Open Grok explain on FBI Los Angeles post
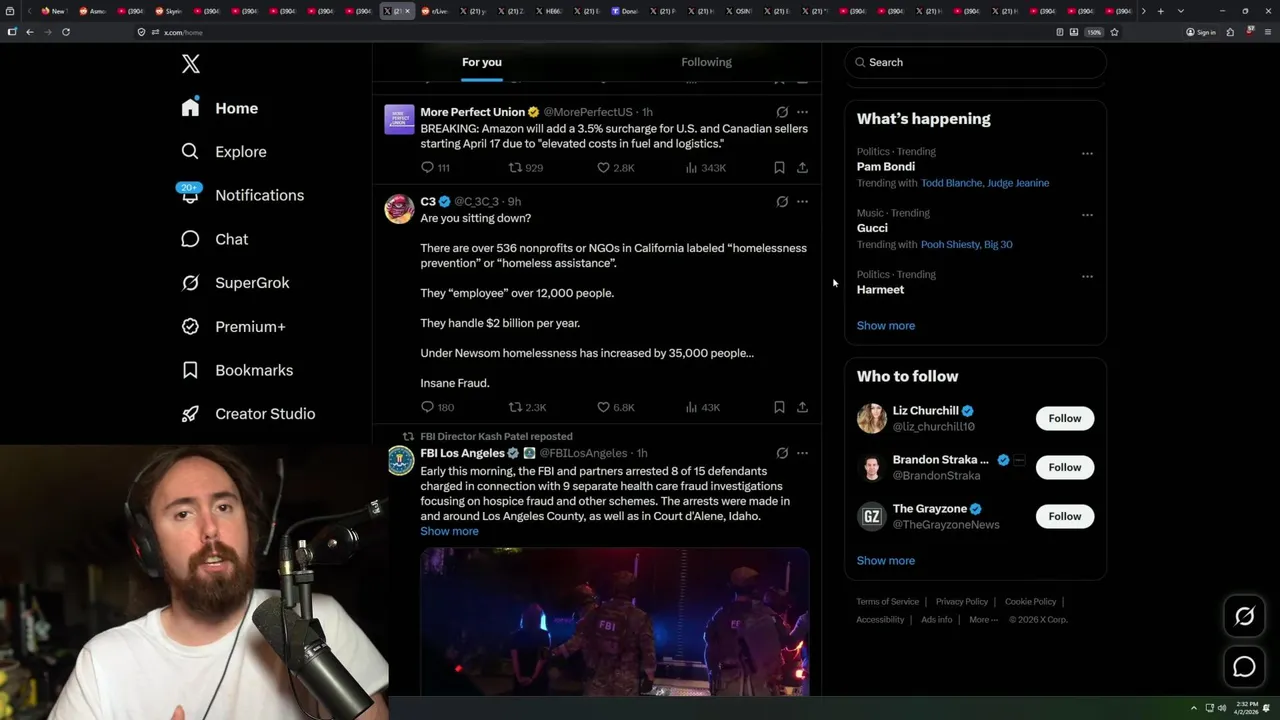The width and height of the screenshot is (1280, 720). click(782, 453)
